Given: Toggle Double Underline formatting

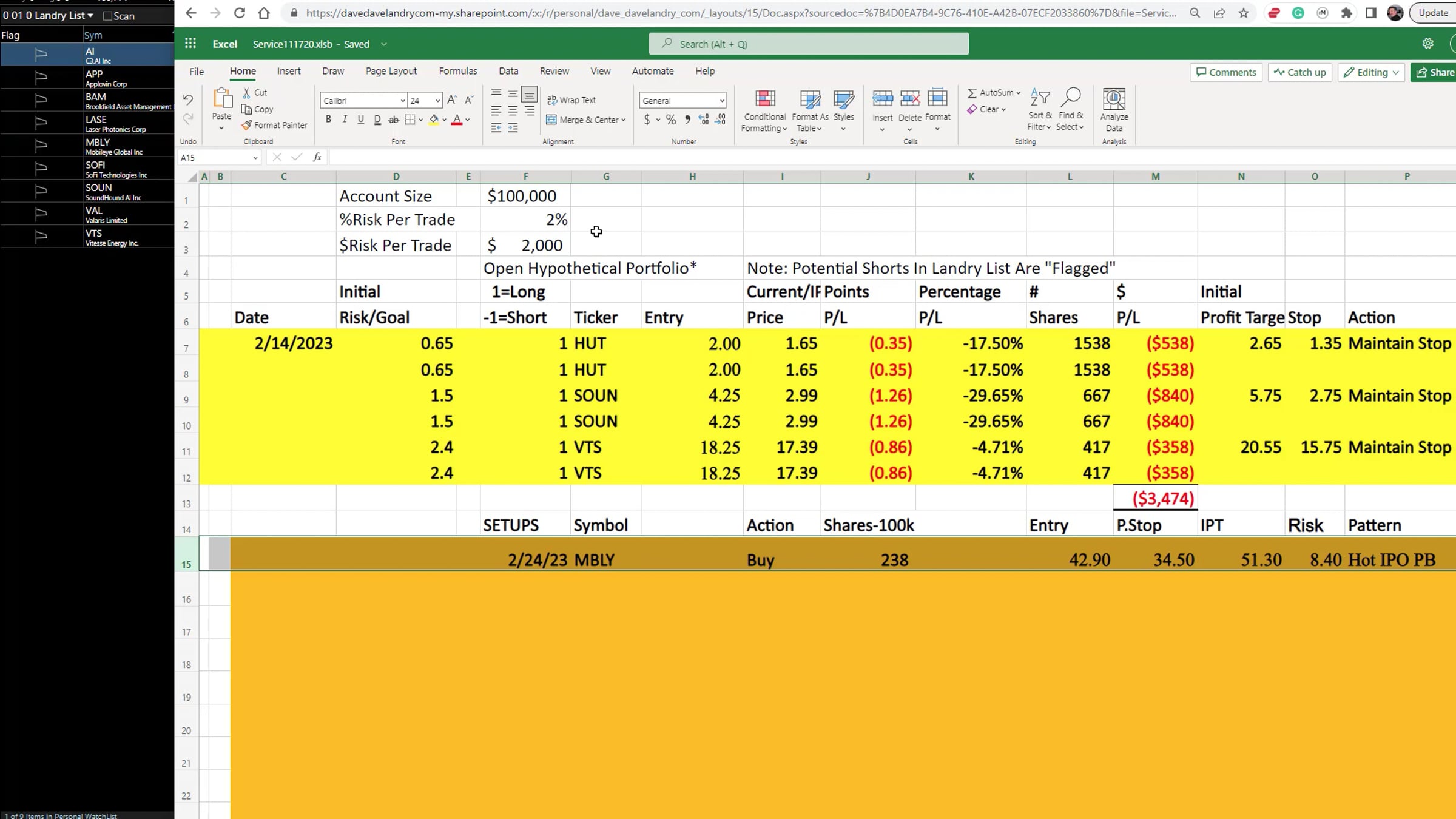Looking at the screenshot, I should point(377,120).
